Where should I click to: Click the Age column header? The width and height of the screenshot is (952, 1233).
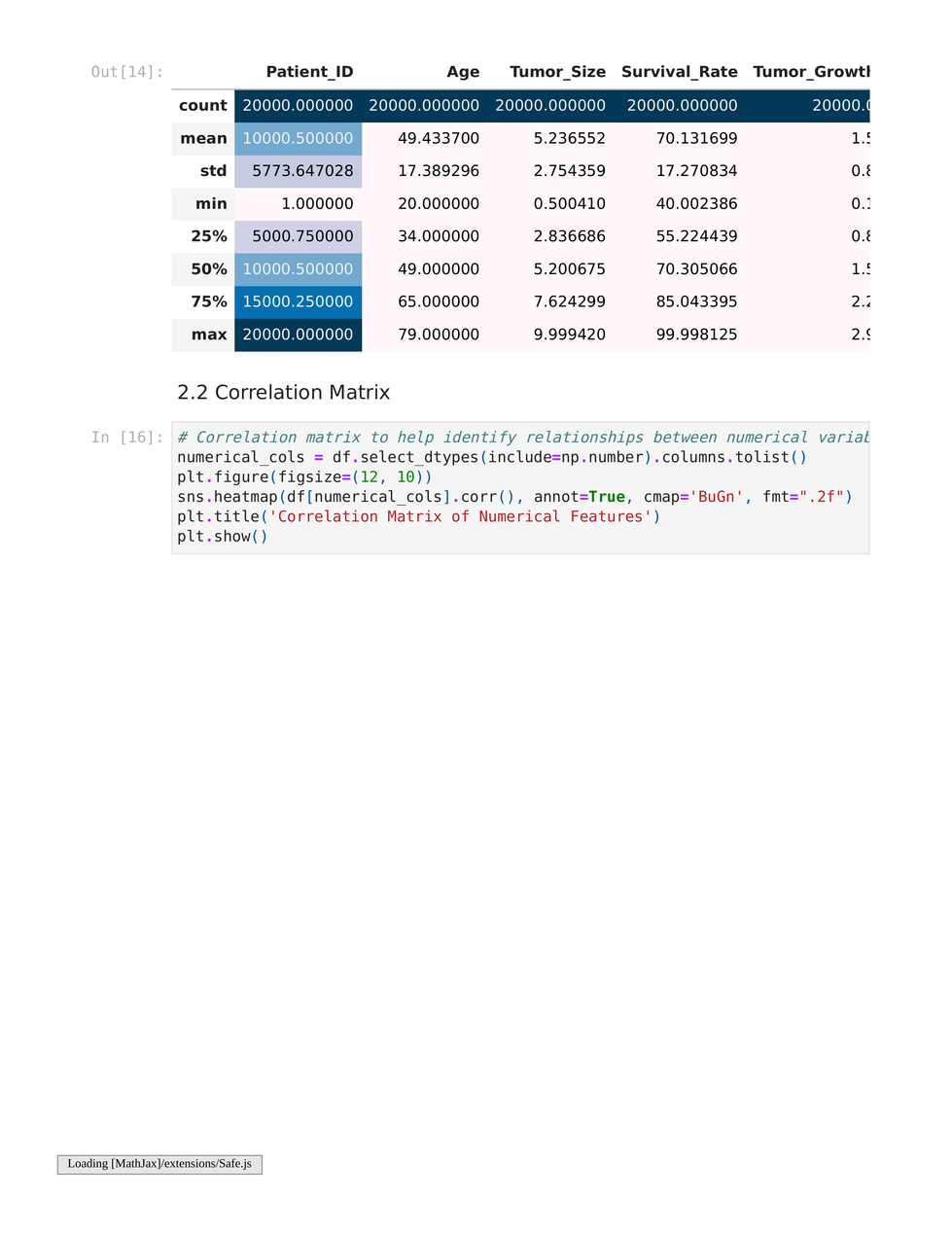pyautogui.click(x=463, y=72)
